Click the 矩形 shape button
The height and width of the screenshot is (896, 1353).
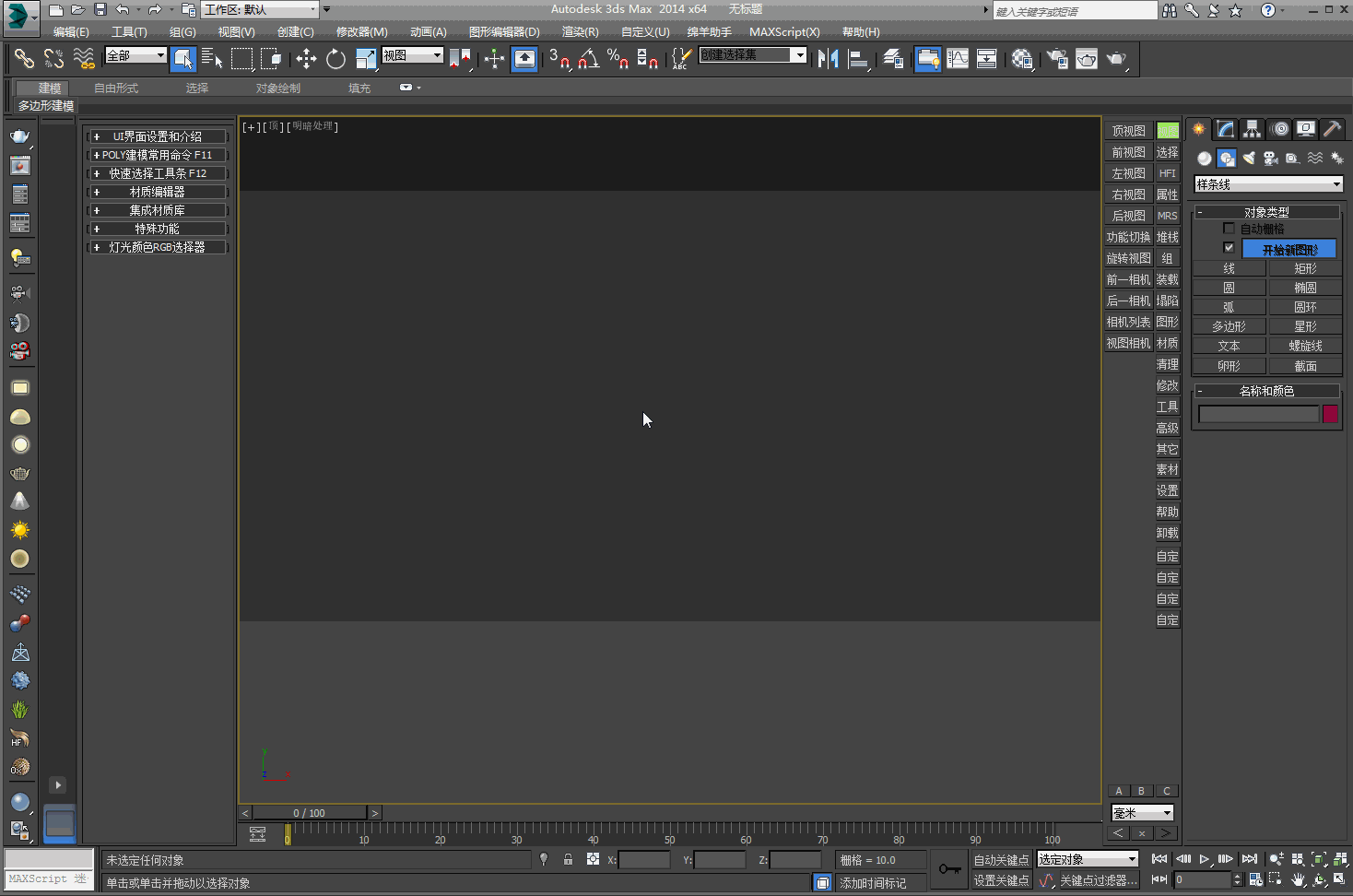point(1305,268)
